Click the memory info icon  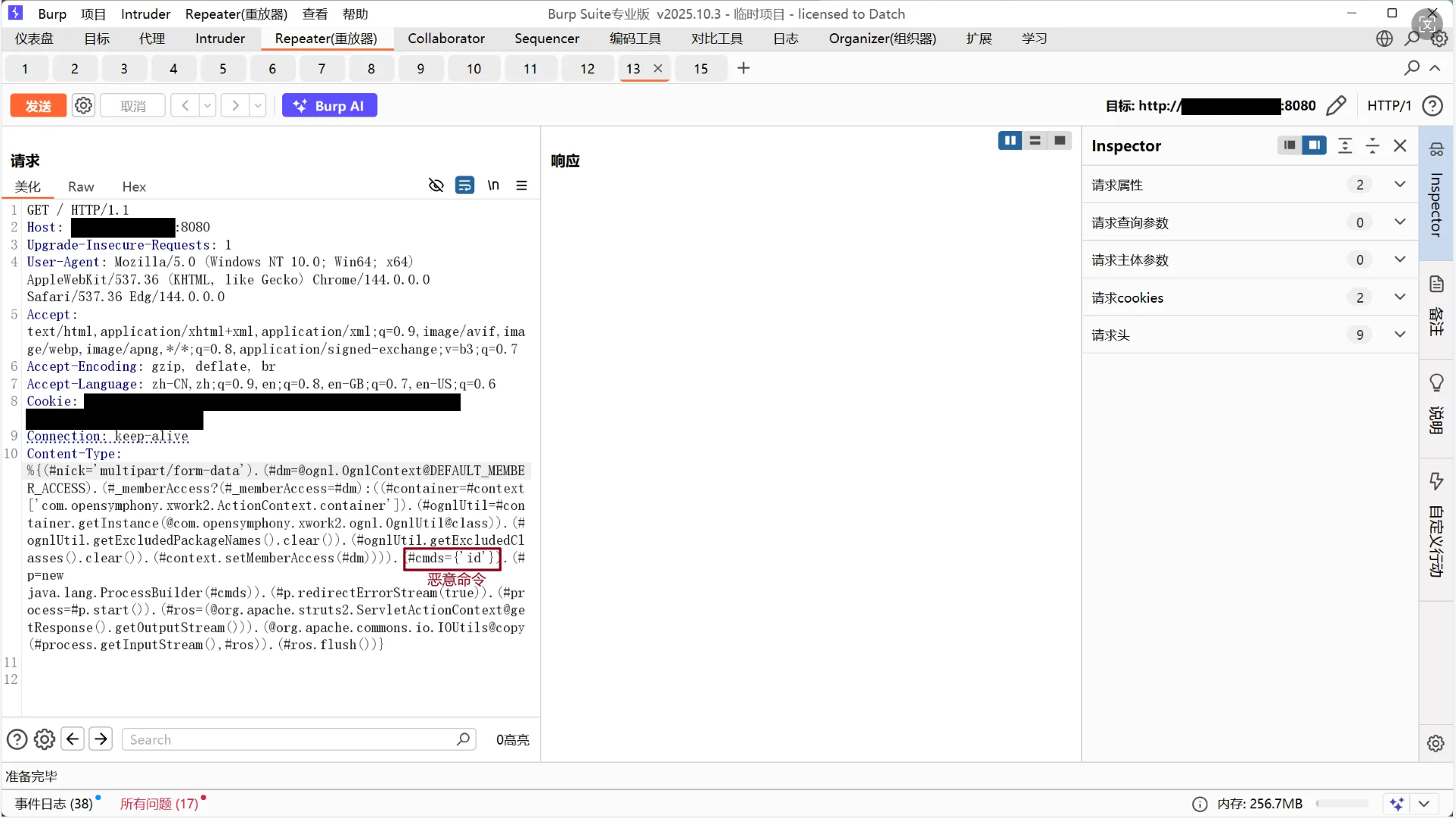coord(1200,804)
